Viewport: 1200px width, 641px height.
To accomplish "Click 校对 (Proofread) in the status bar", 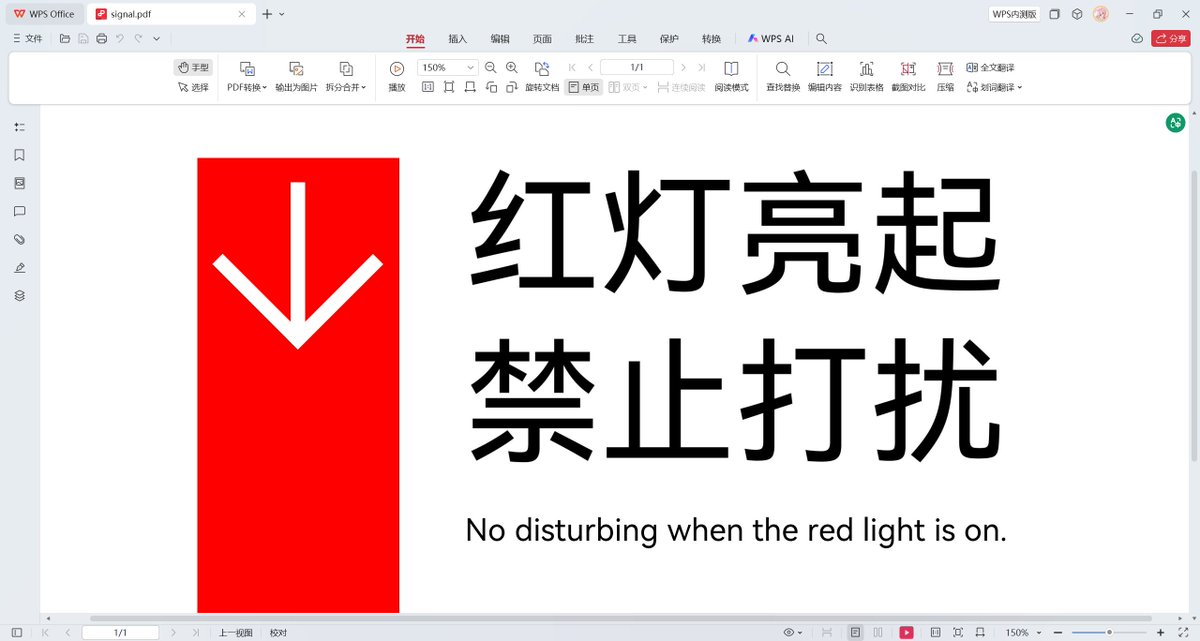I will pyautogui.click(x=277, y=631).
